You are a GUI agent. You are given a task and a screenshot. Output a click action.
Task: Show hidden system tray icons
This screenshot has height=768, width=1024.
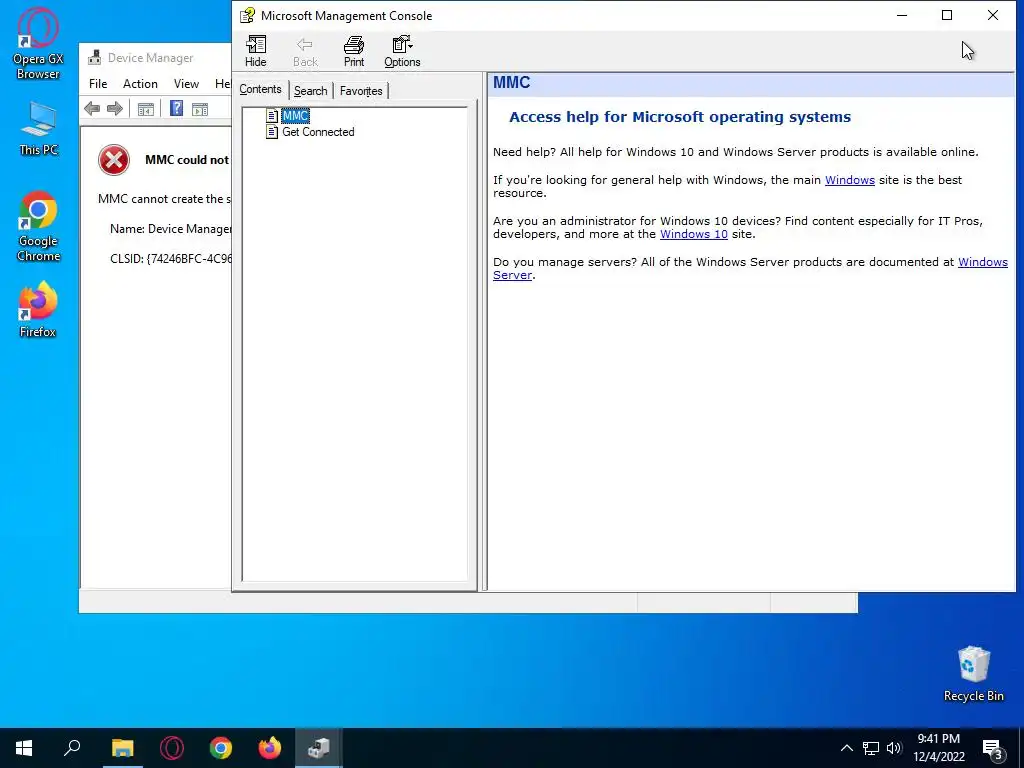pyautogui.click(x=846, y=748)
